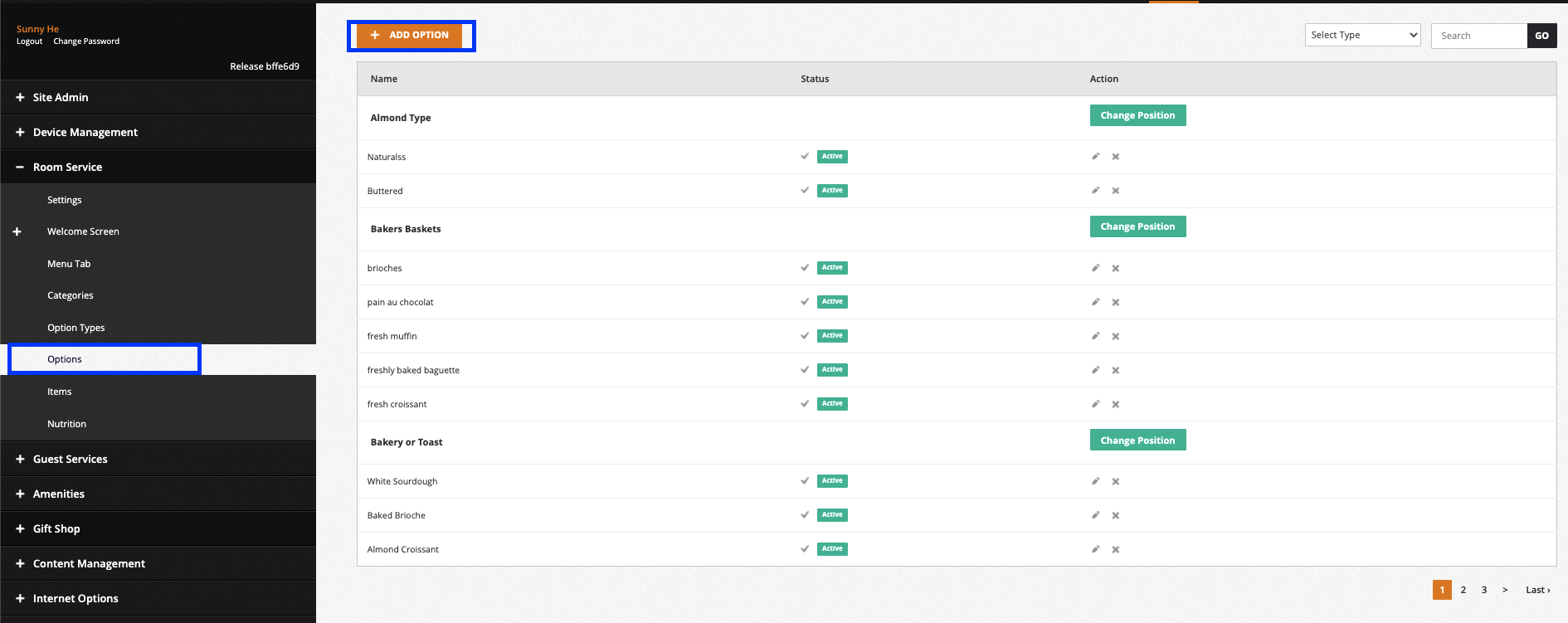Delete the freshly baked baguette option

(1116, 371)
